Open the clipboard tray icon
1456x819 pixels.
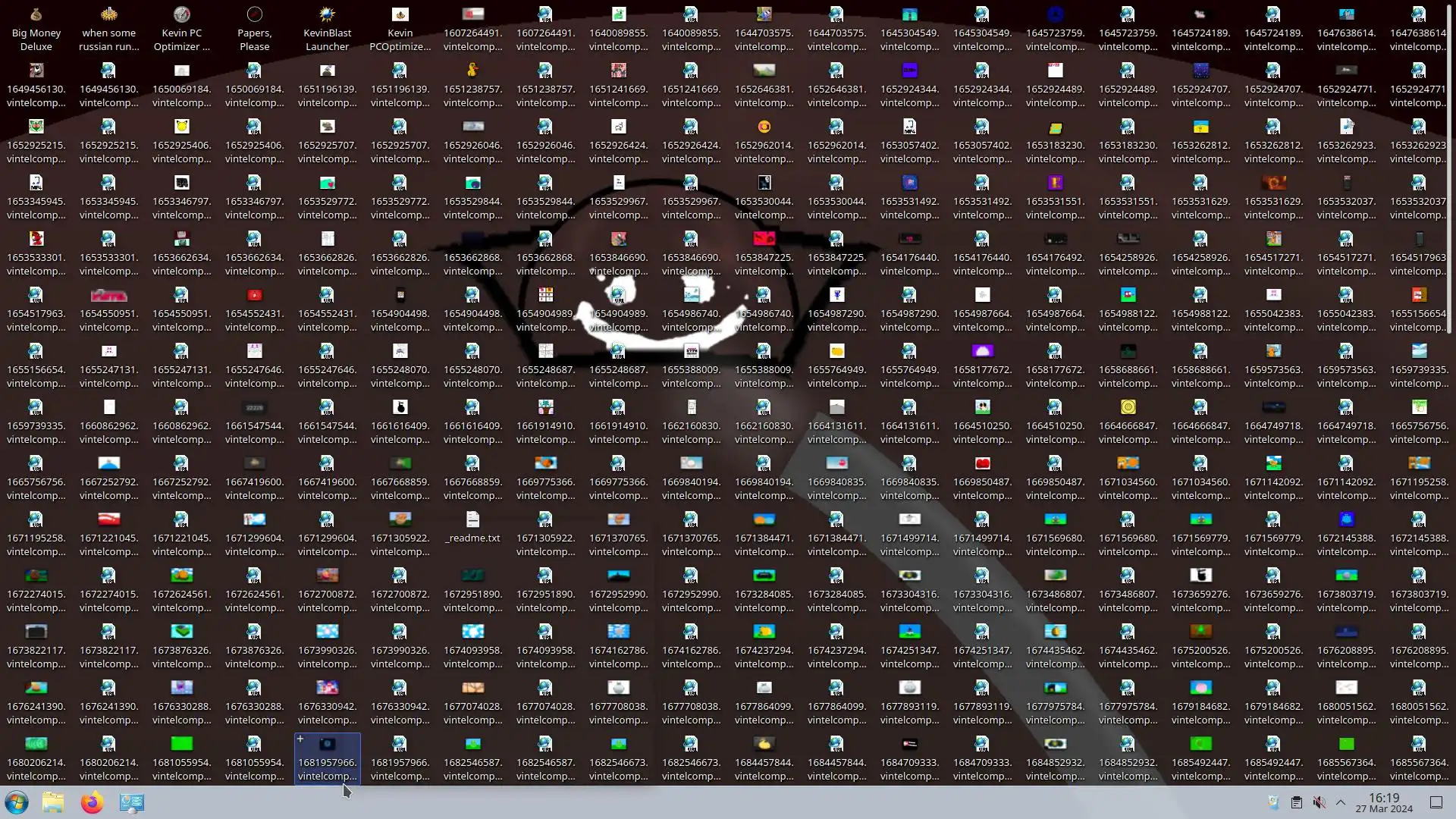click(x=1296, y=802)
